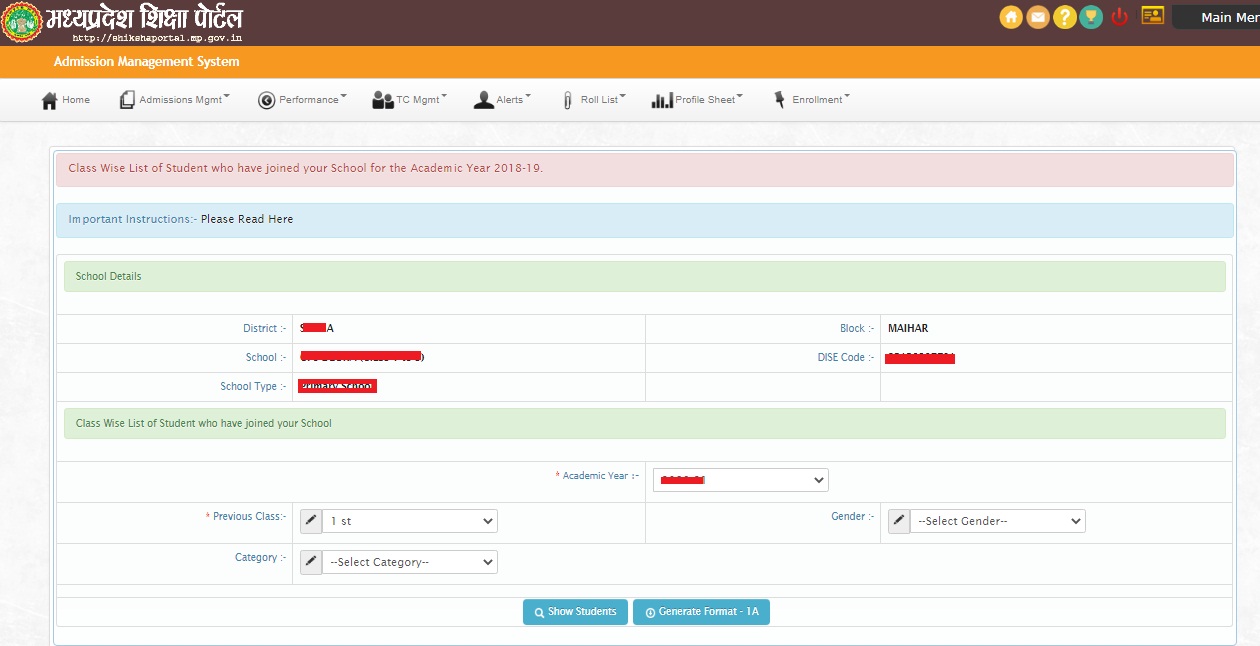The width and height of the screenshot is (1260, 646).
Task: Open the Admissions Mgmt menu
Action: click(x=175, y=100)
